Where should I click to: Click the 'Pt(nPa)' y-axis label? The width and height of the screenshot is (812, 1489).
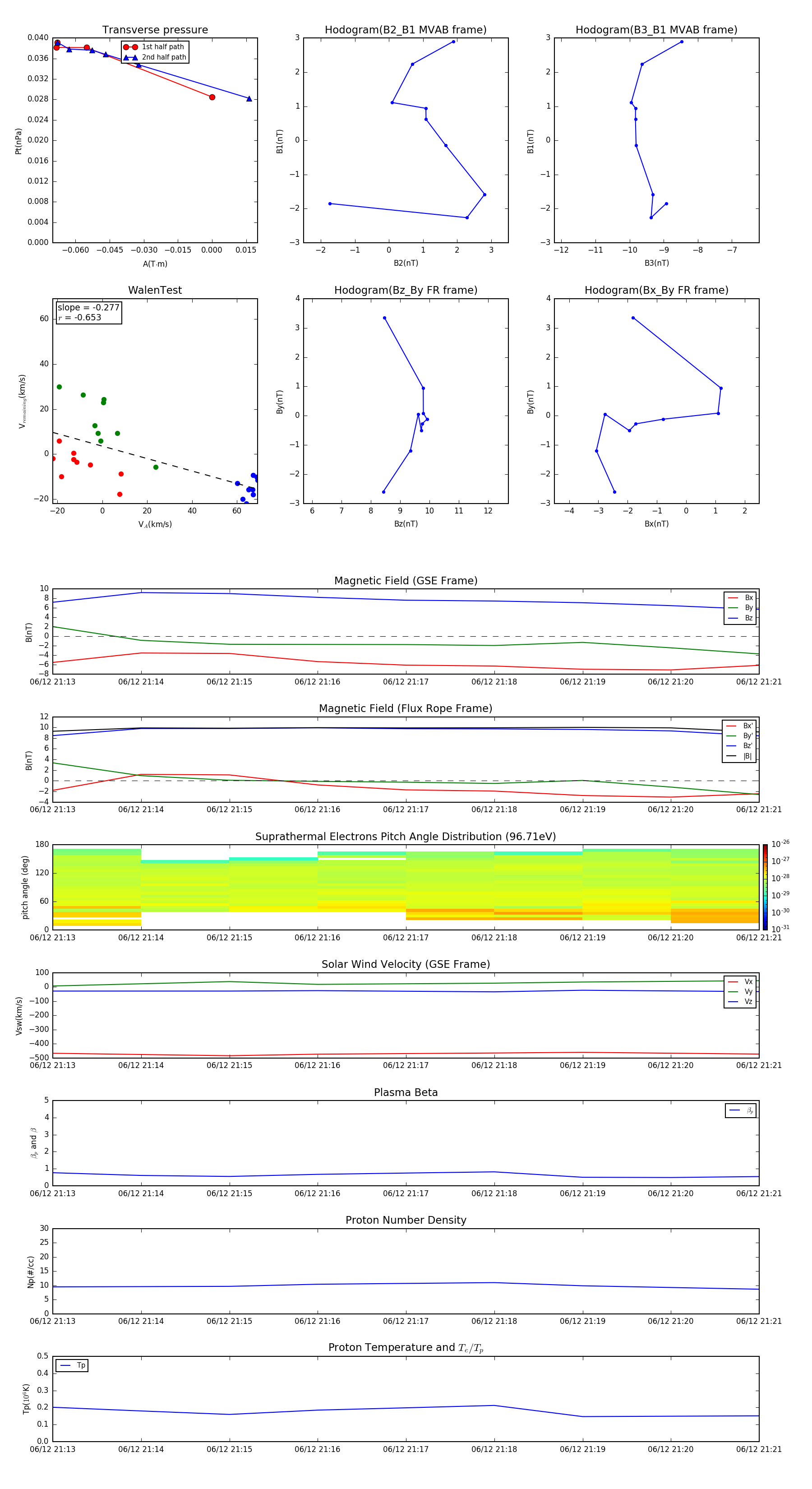[18, 141]
